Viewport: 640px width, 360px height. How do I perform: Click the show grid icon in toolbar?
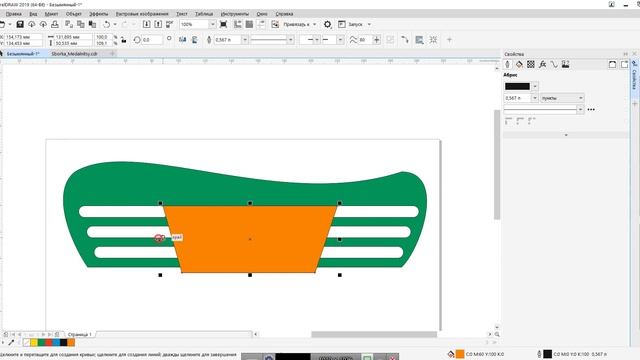click(249, 24)
